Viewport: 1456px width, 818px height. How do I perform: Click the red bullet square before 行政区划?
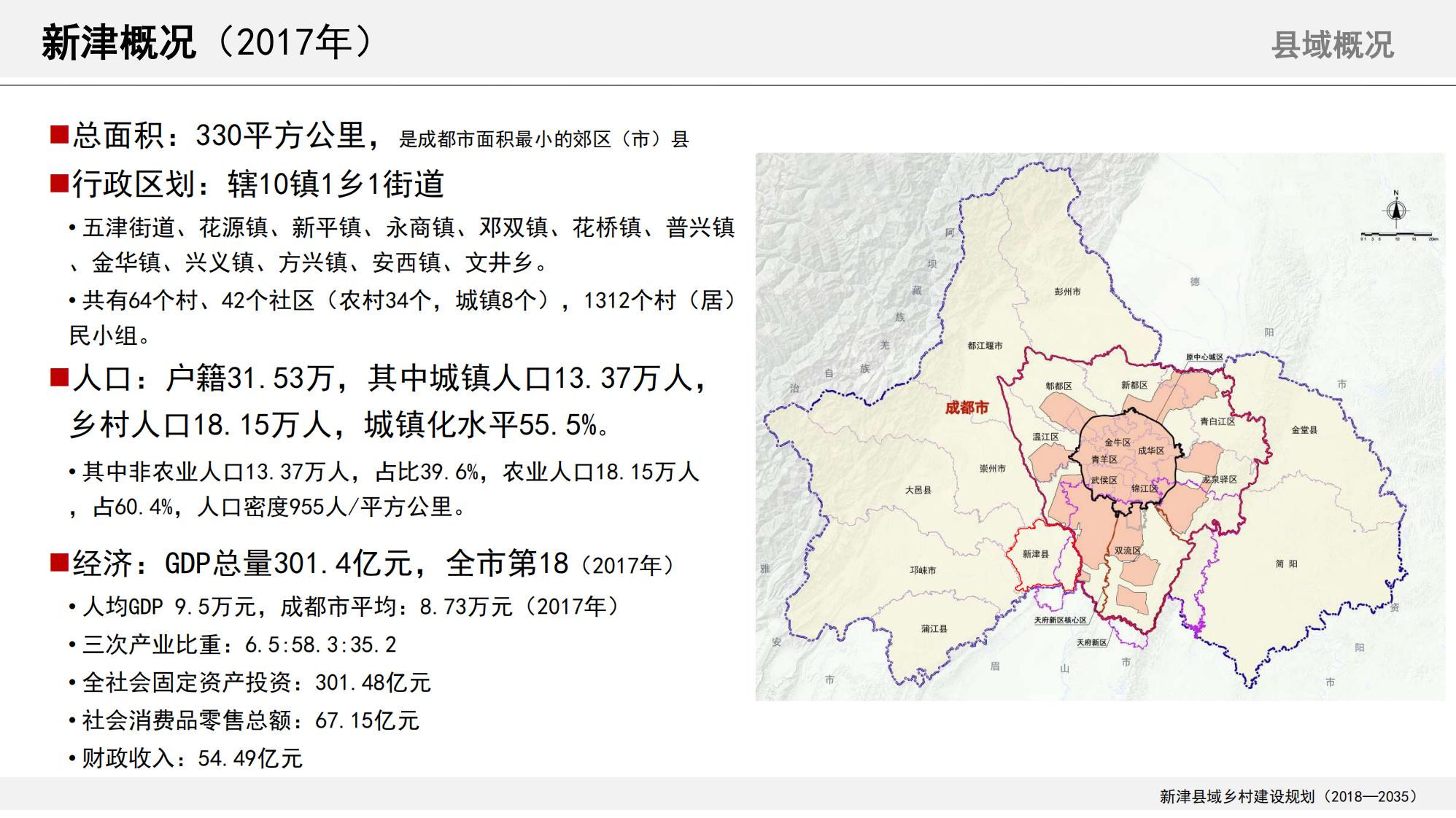point(59,182)
